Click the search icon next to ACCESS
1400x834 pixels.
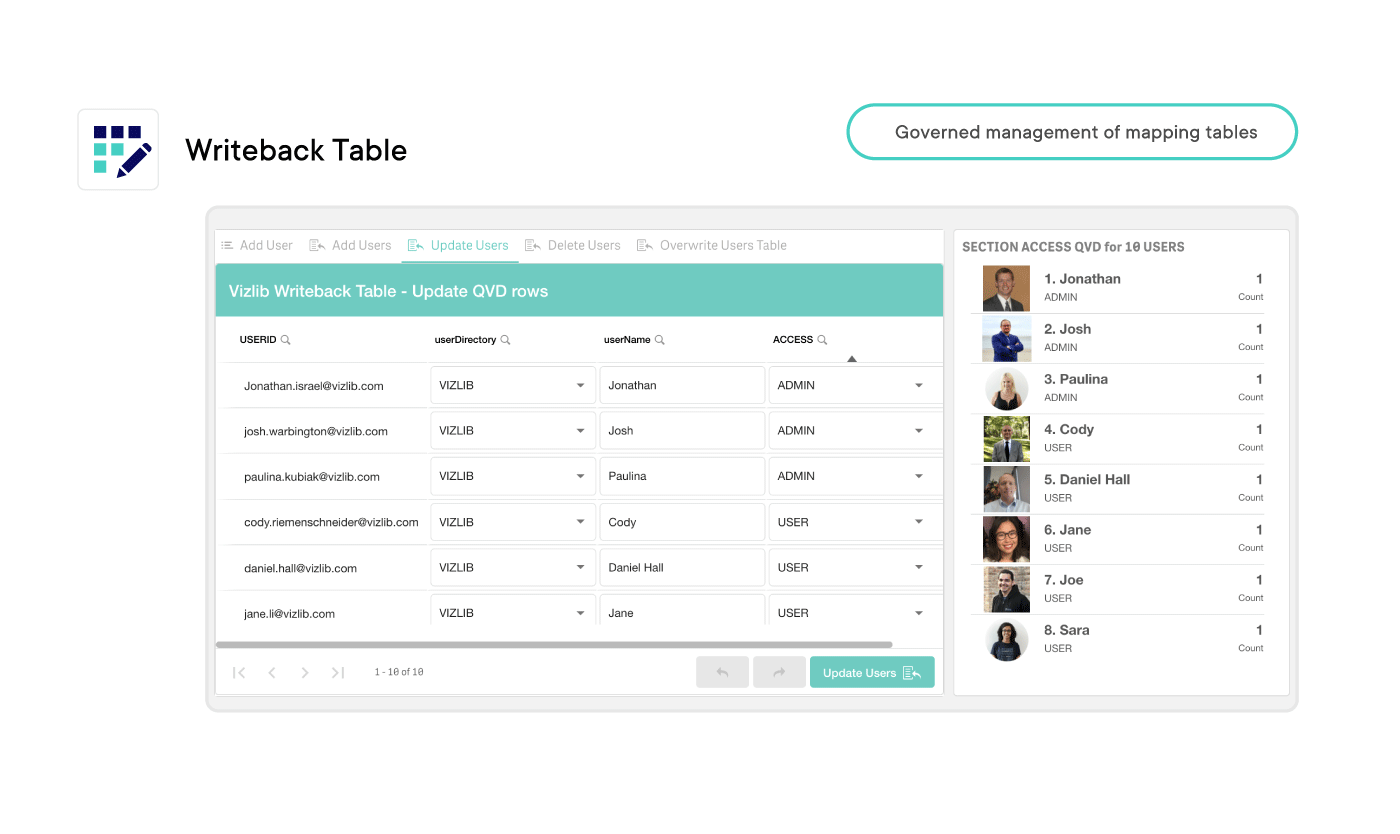tap(823, 340)
